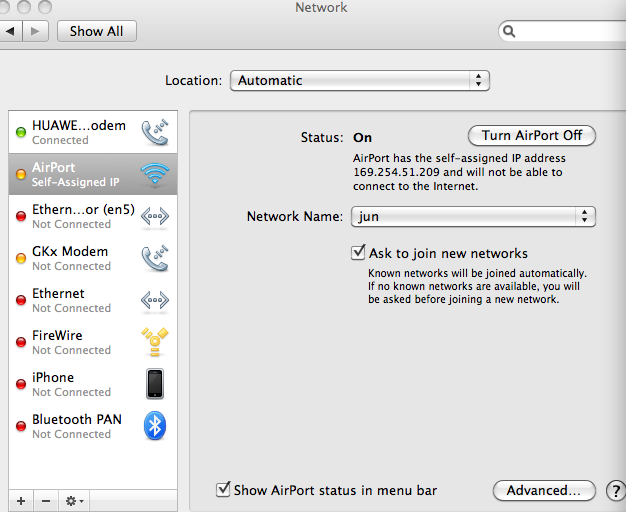Click the Status 'On' text
The height and width of the screenshot is (512, 626).
coord(363,137)
